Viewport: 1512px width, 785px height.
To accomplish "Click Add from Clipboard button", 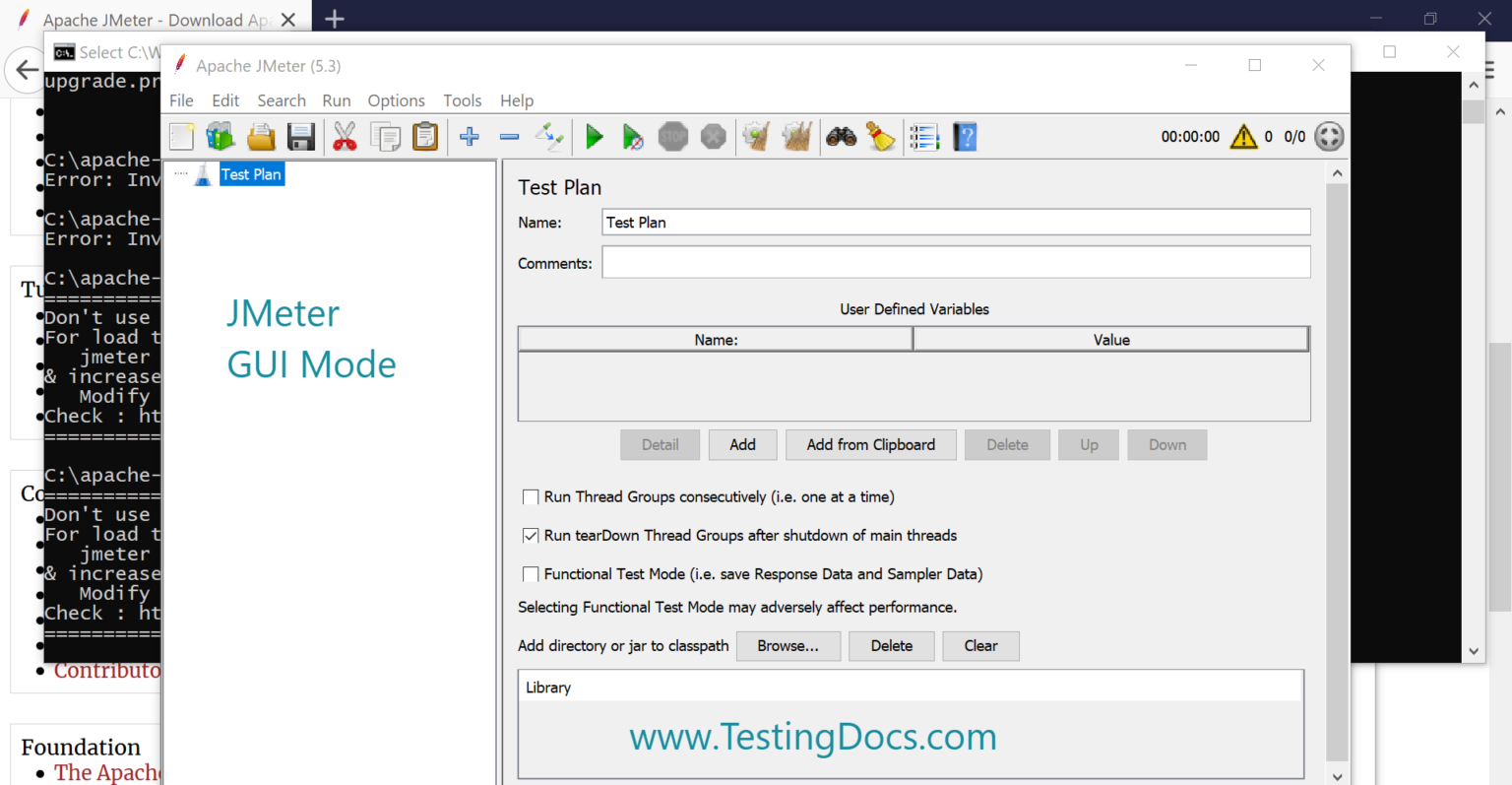I will [x=870, y=444].
